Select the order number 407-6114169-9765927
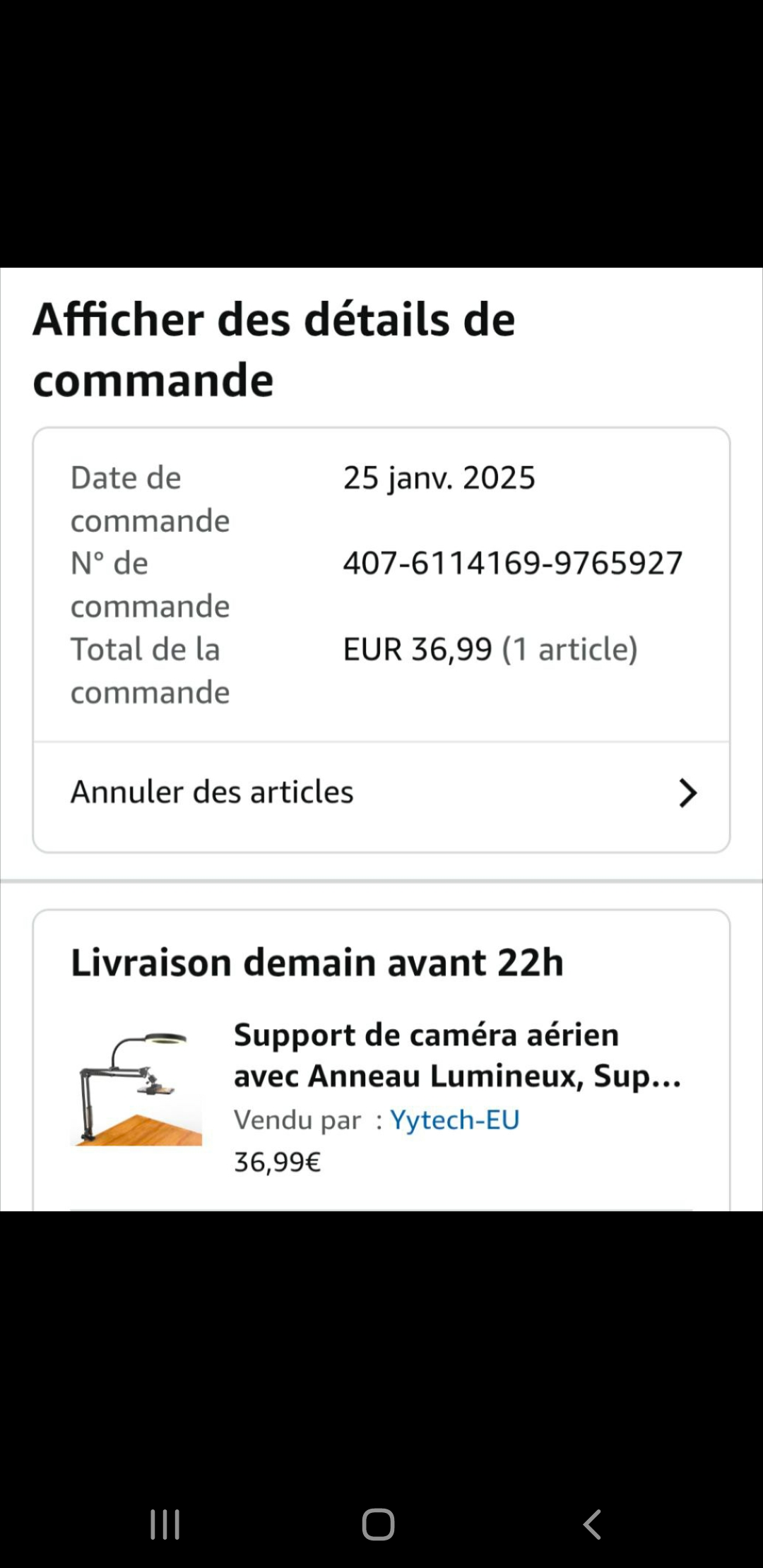This screenshot has height=1568, width=763. [x=512, y=564]
